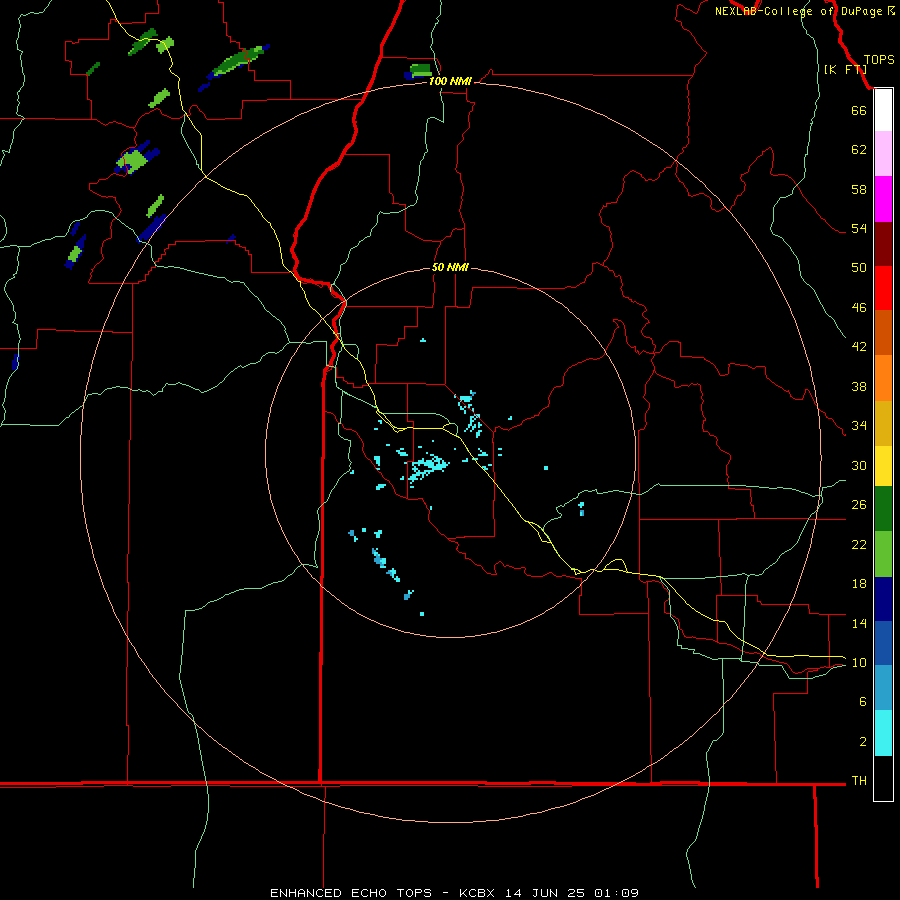The width and height of the screenshot is (900, 900).
Task: Click the legend value '38'
Action: click(859, 386)
